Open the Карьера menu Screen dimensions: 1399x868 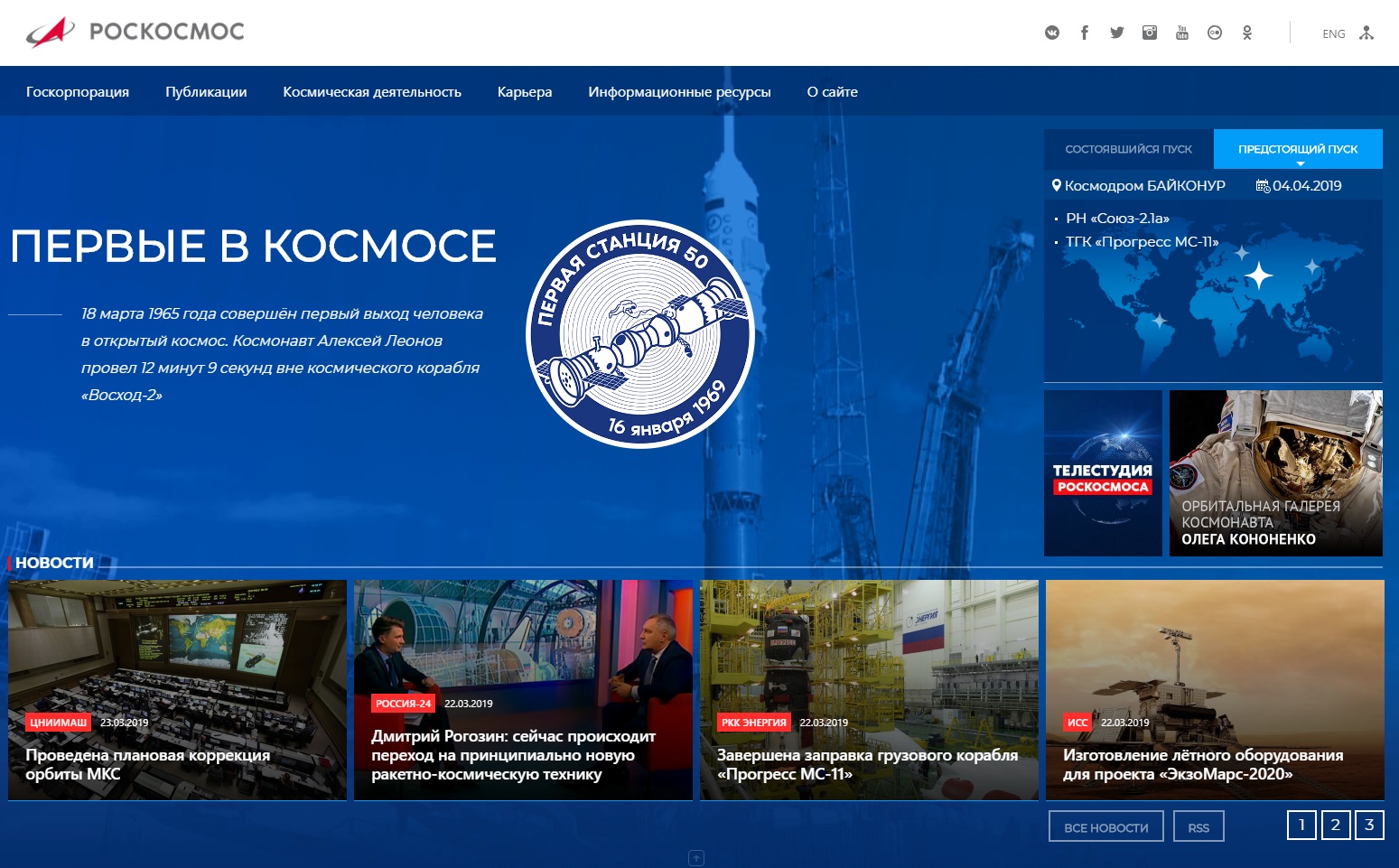coord(525,91)
